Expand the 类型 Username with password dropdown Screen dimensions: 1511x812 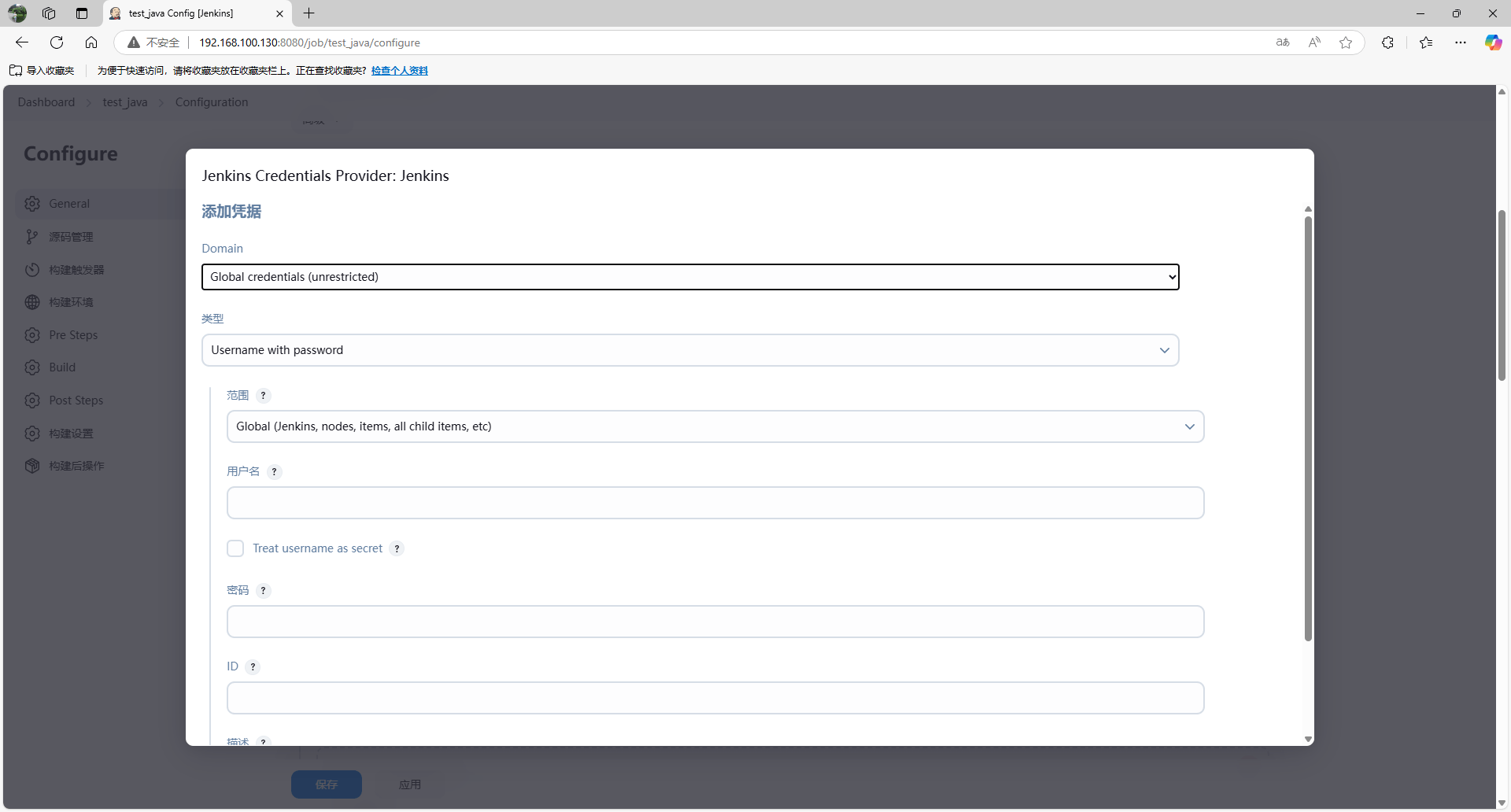pyautogui.click(x=690, y=350)
